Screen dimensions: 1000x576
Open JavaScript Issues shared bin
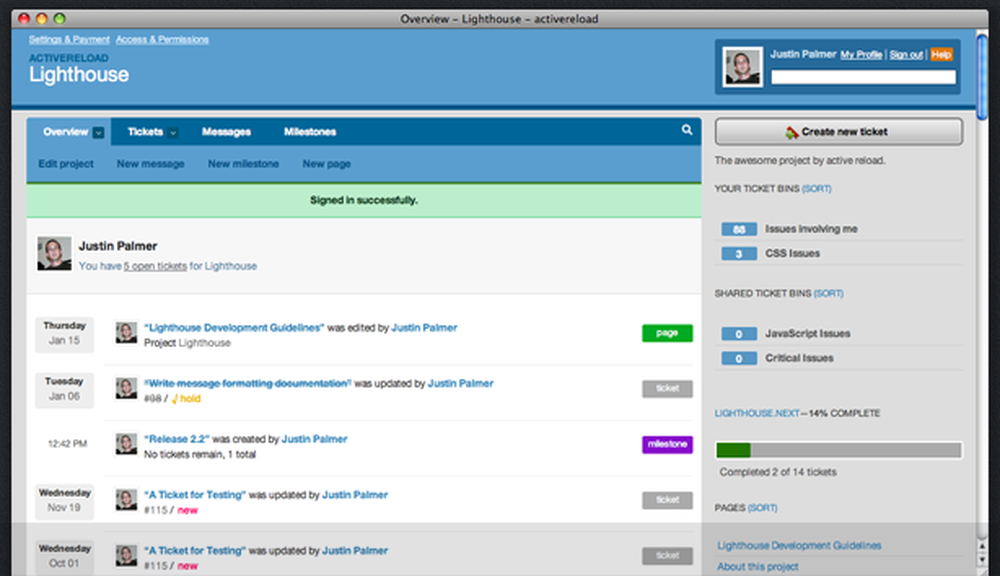807,334
